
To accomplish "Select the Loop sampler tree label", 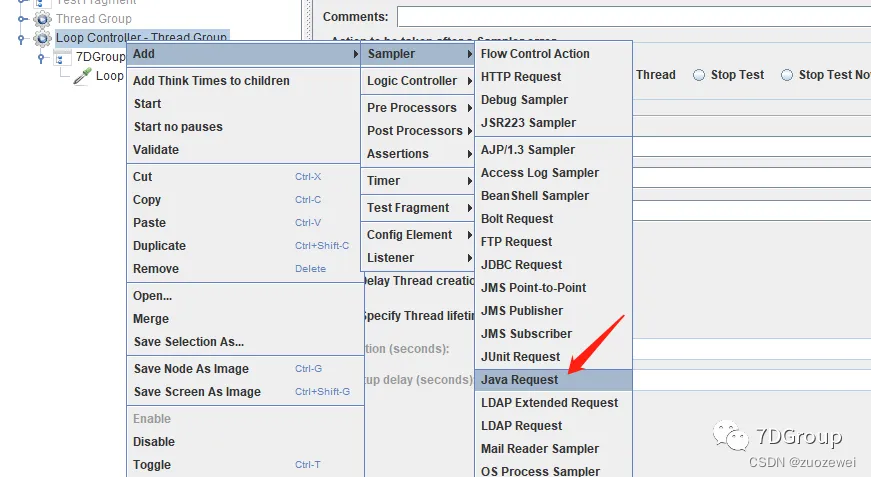I will point(109,76).
